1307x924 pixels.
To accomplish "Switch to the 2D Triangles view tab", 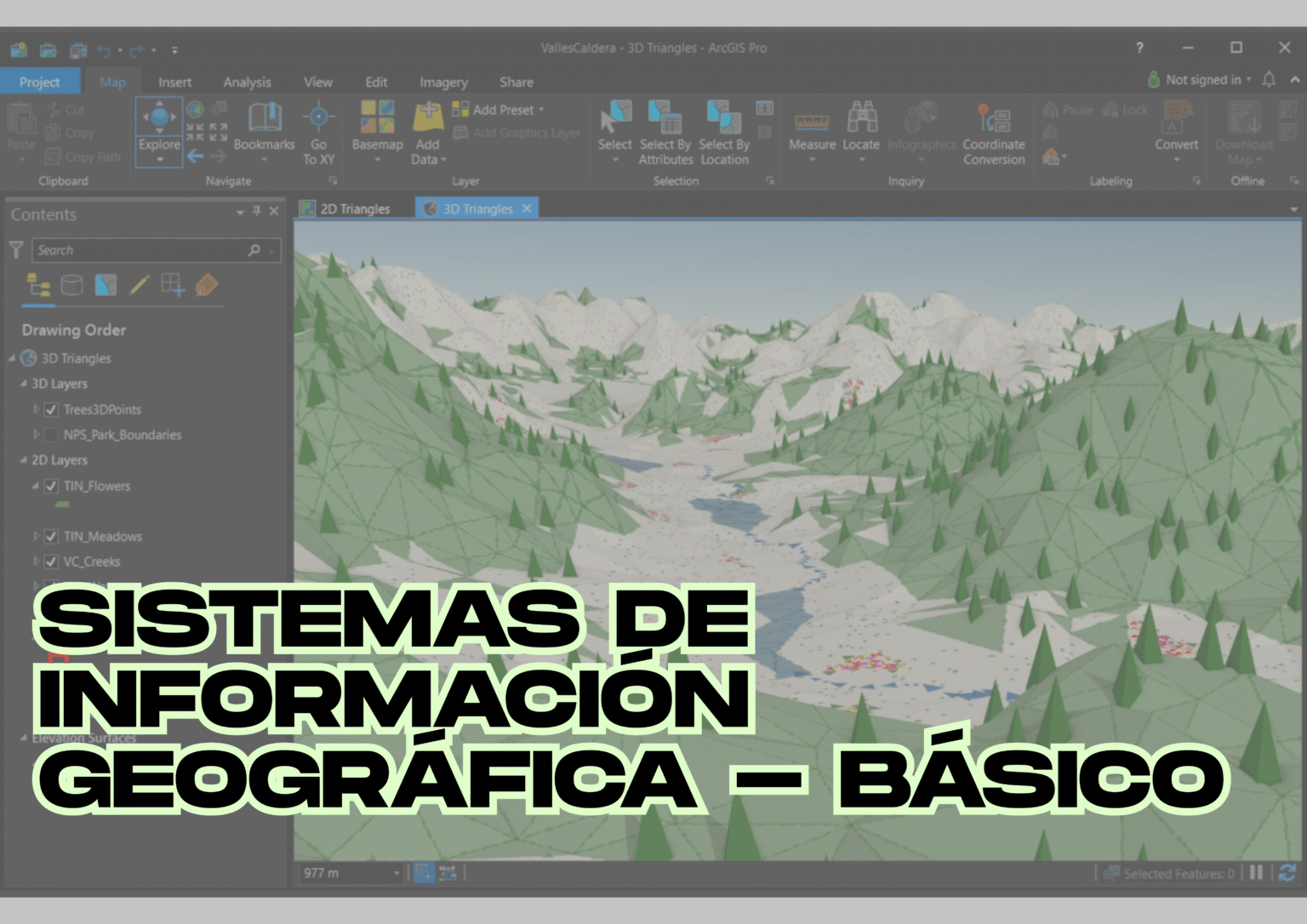I will (354, 209).
